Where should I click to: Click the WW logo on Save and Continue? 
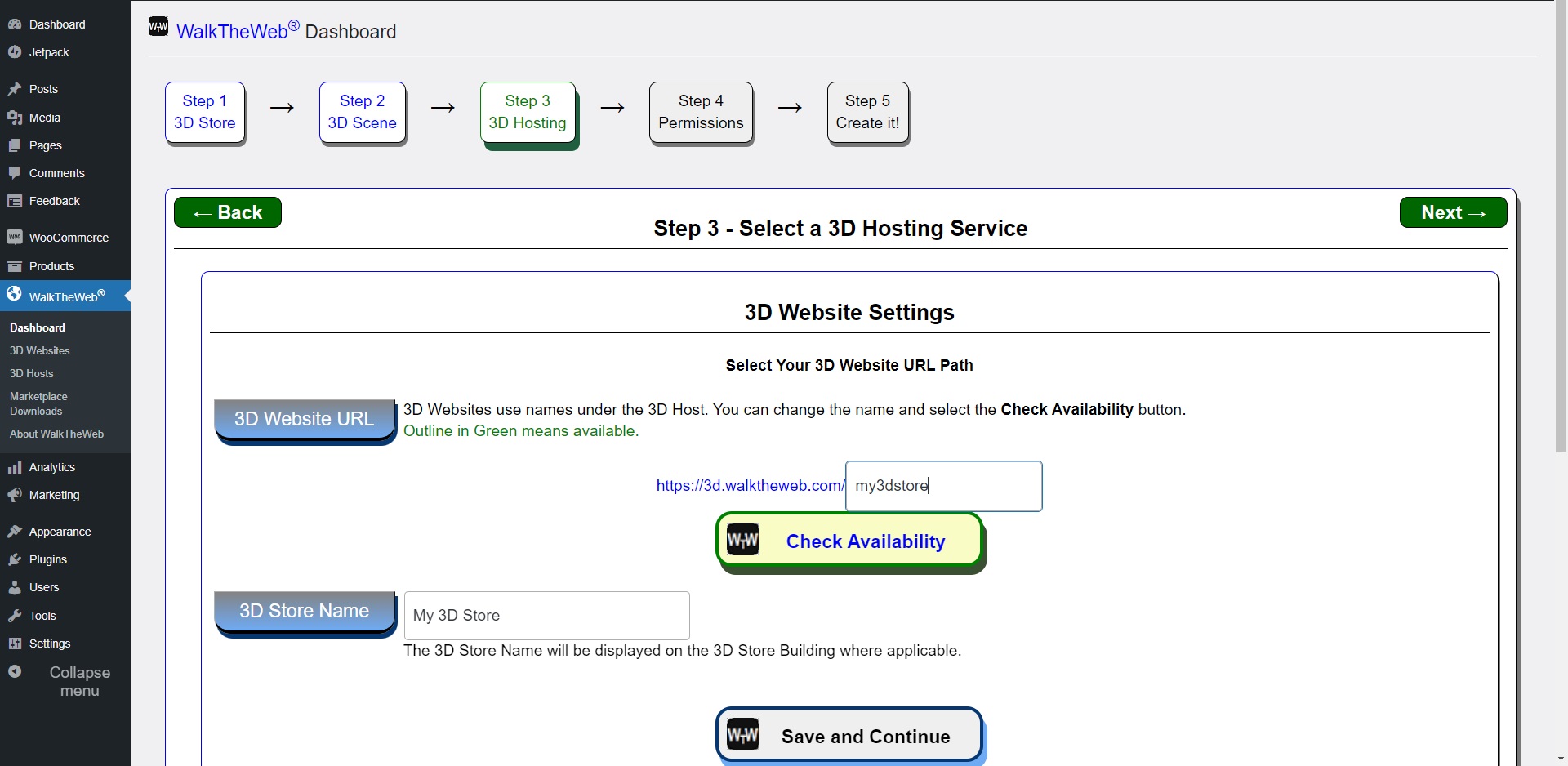click(x=743, y=735)
